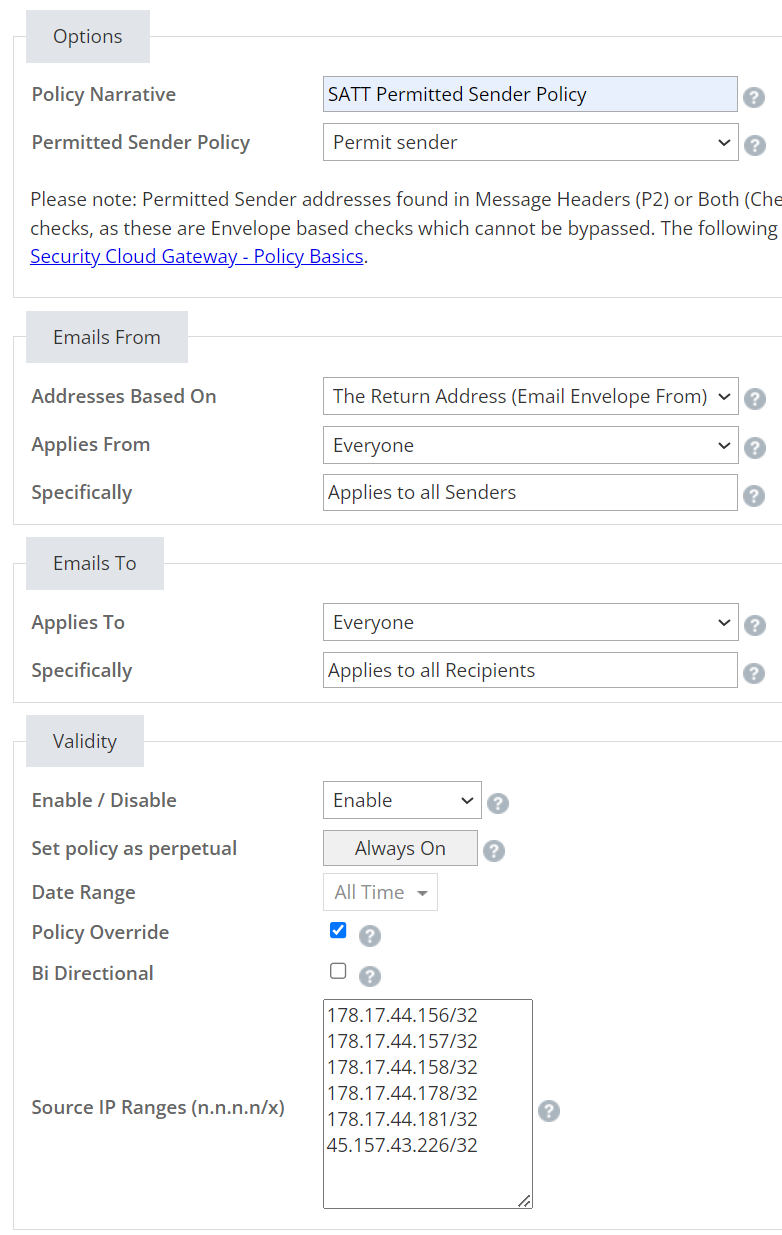The height and width of the screenshot is (1235, 782).
Task: Open help for Policy Narrative field
Action: coord(754,97)
